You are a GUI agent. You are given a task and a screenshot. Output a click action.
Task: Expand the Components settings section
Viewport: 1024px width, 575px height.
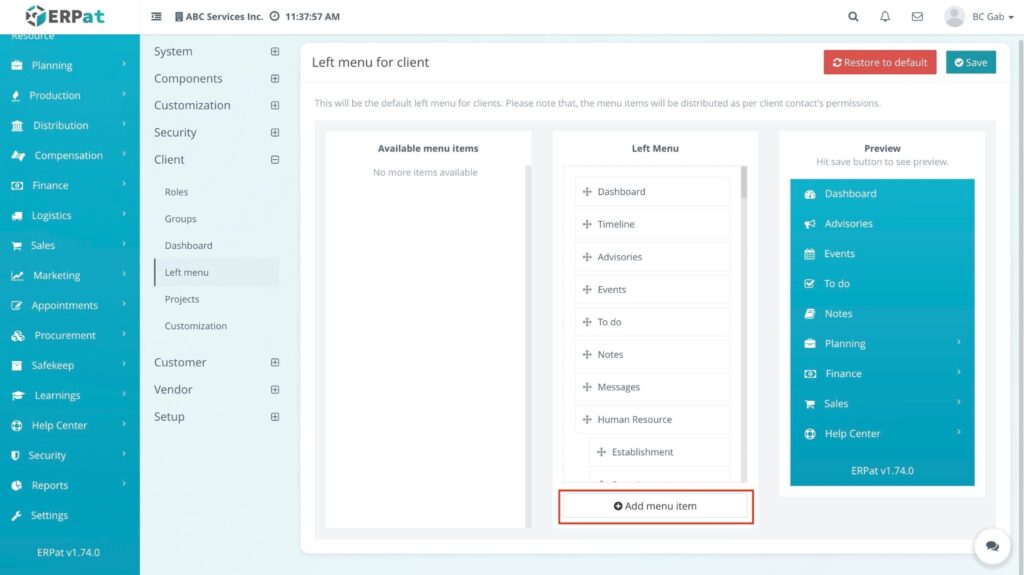275,78
